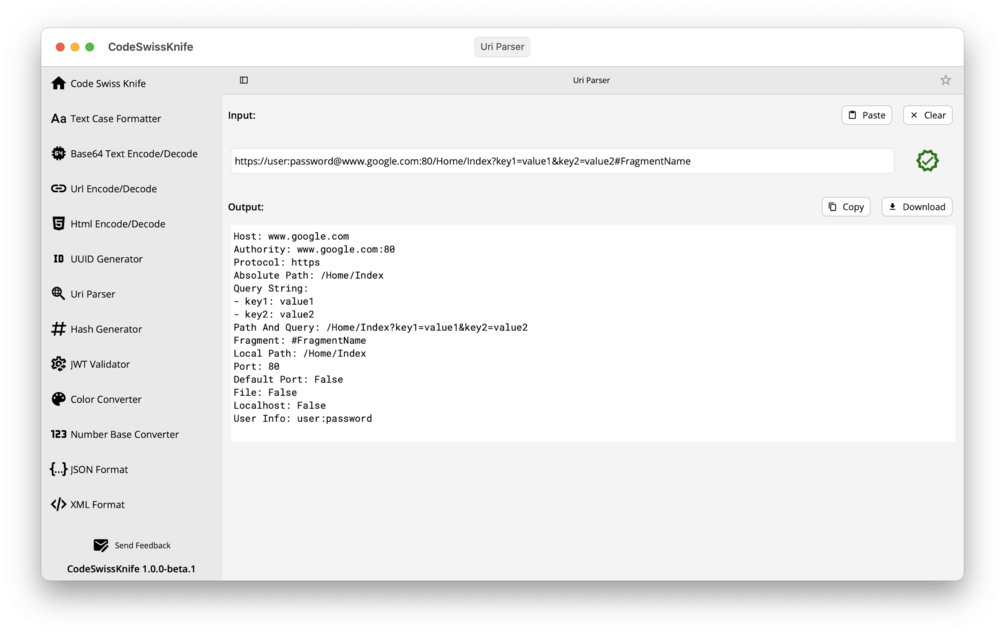
Task: Open JWT Validator tool
Action: click(x=100, y=364)
